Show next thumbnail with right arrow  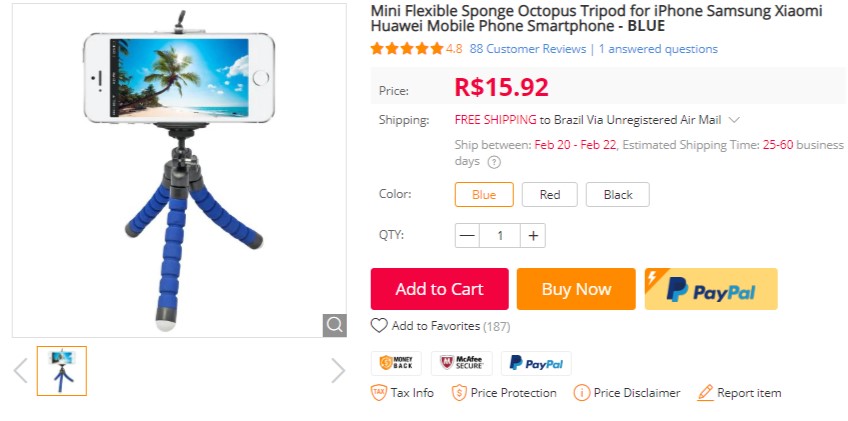point(338,371)
